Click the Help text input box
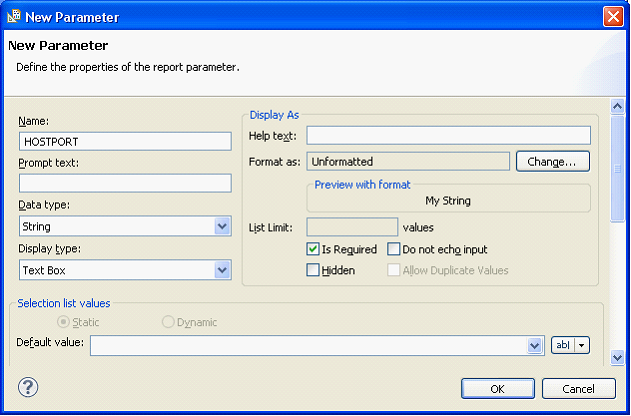Viewport: 631px width, 416px height. click(x=448, y=135)
